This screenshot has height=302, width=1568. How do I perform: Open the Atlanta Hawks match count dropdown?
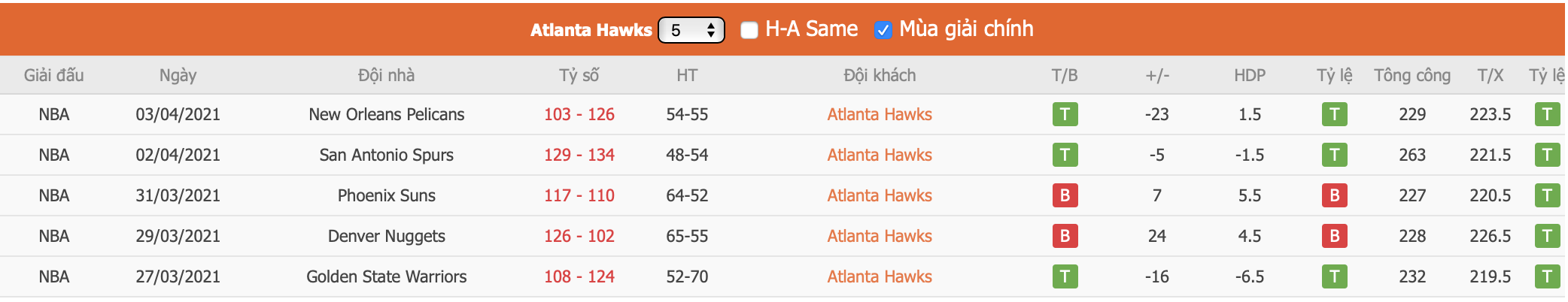click(691, 30)
